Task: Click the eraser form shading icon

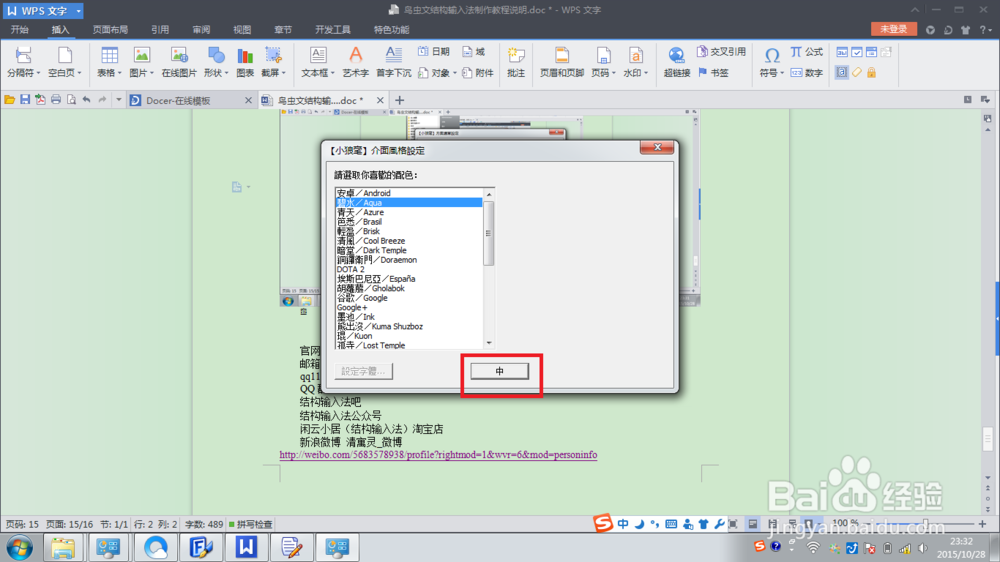Action: [857, 73]
